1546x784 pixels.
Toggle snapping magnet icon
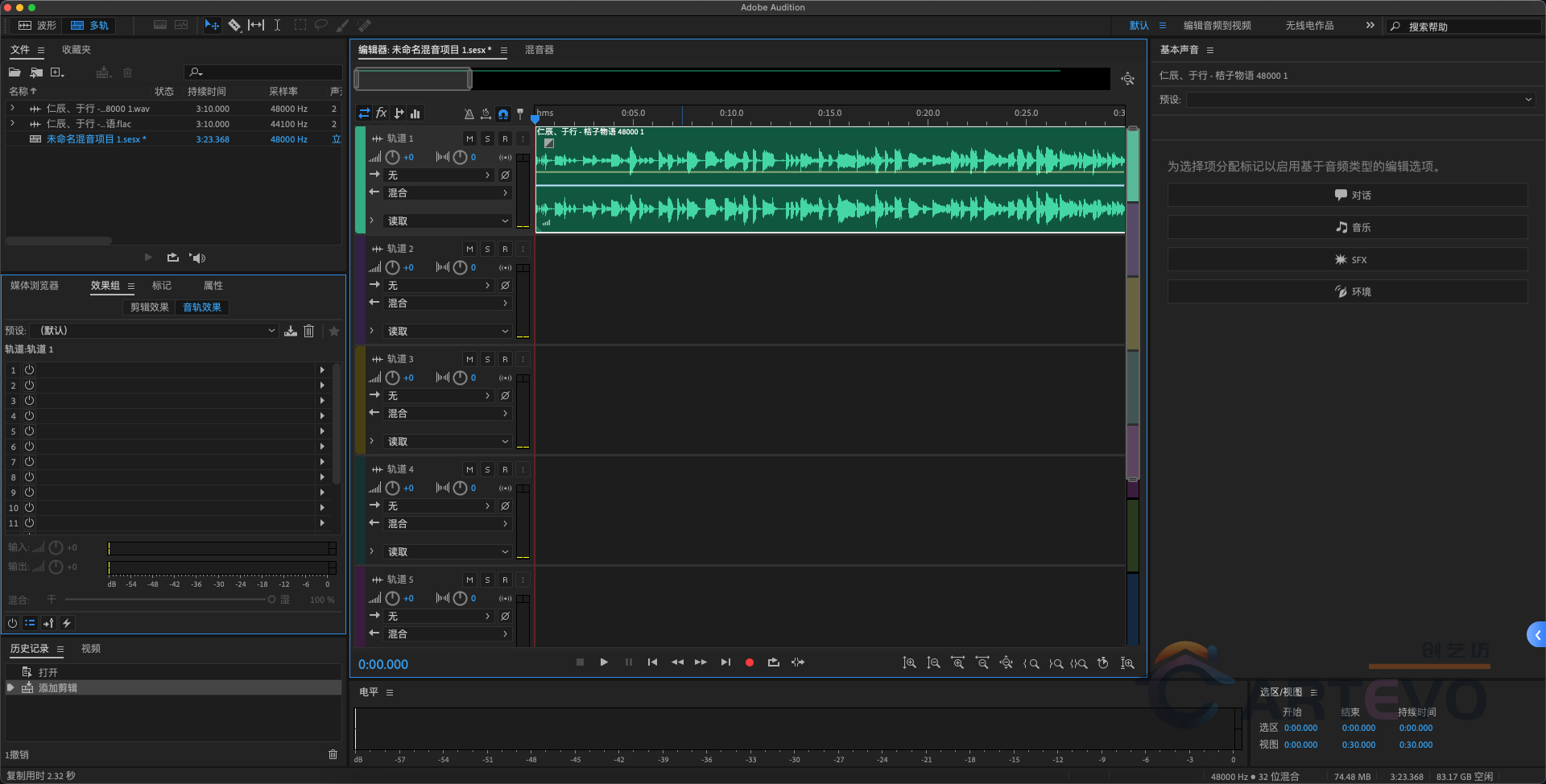[x=503, y=113]
